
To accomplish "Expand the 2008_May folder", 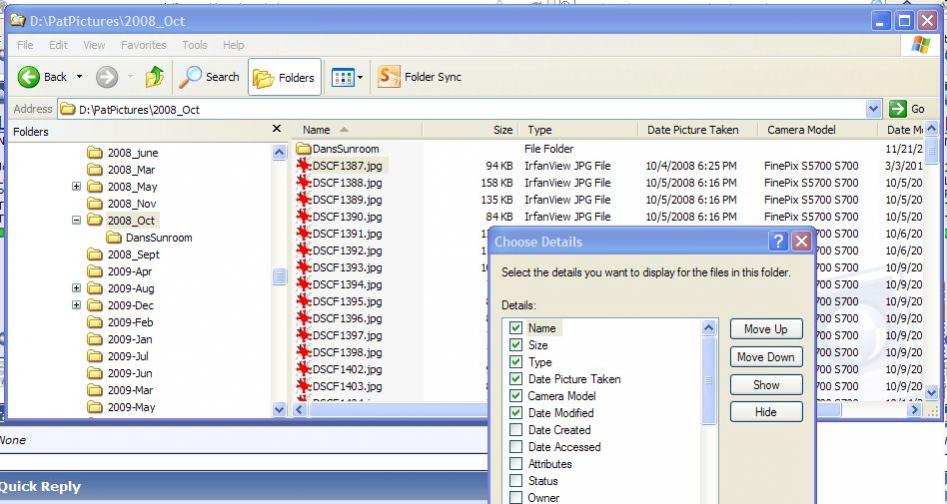I will [x=76, y=187].
